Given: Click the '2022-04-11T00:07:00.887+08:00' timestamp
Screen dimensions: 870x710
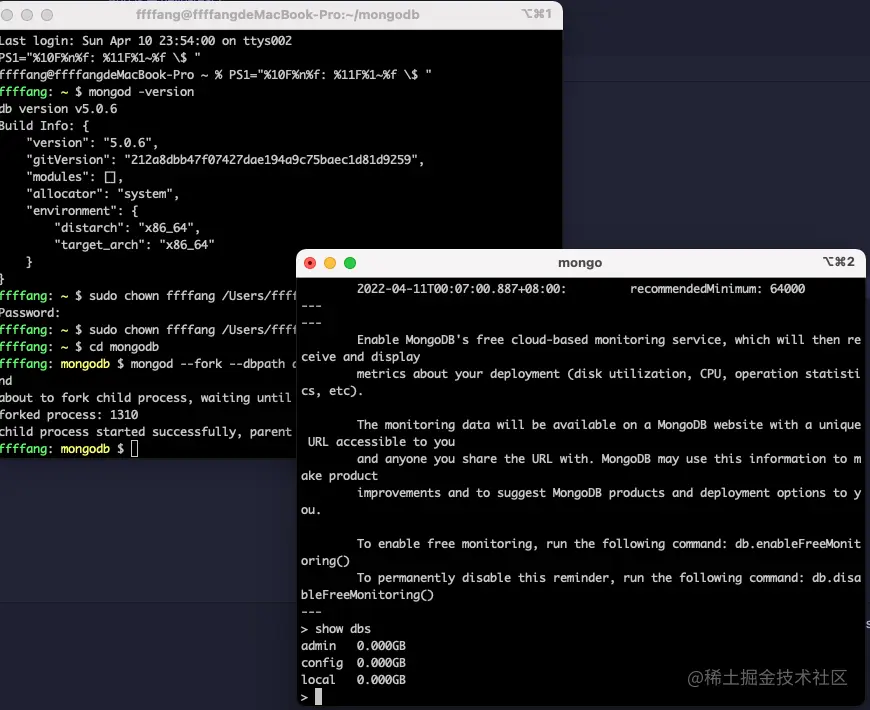Looking at the screenshot, I should click(x=461, y=288).
